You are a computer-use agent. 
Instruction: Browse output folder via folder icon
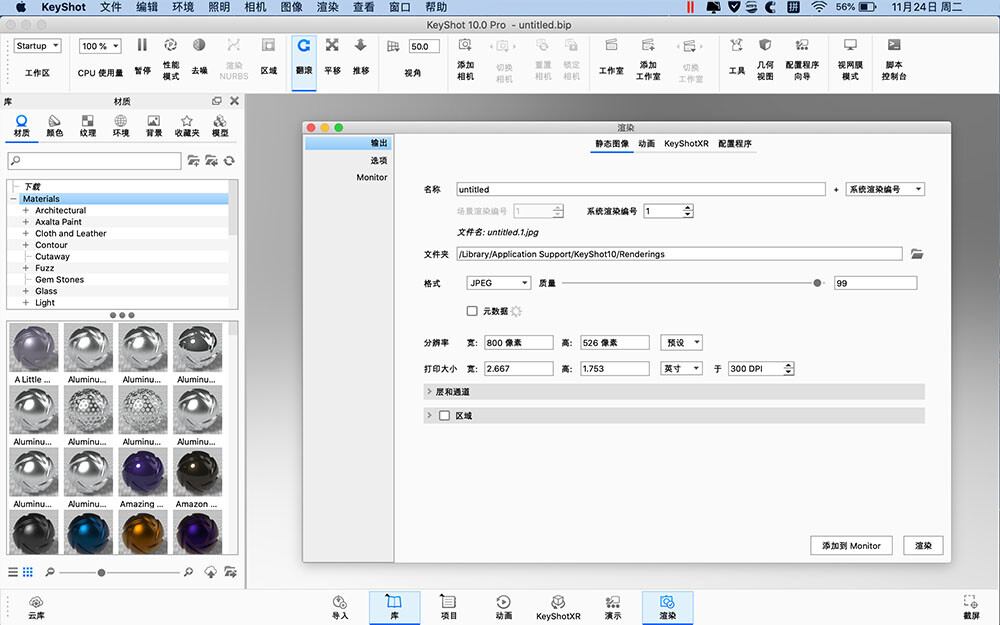tap(917, 254)
